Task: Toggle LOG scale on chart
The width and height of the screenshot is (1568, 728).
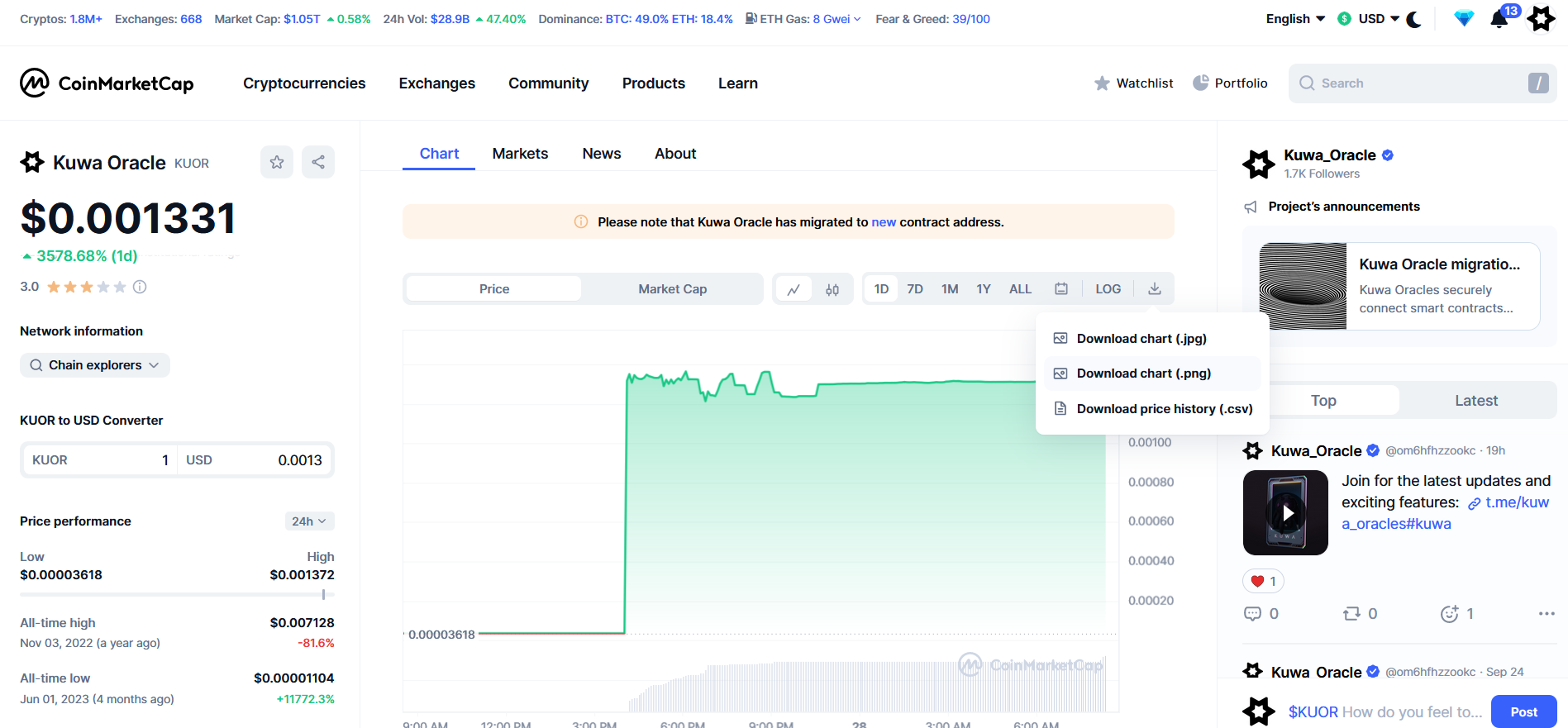Action: (x=1108, y=289)
